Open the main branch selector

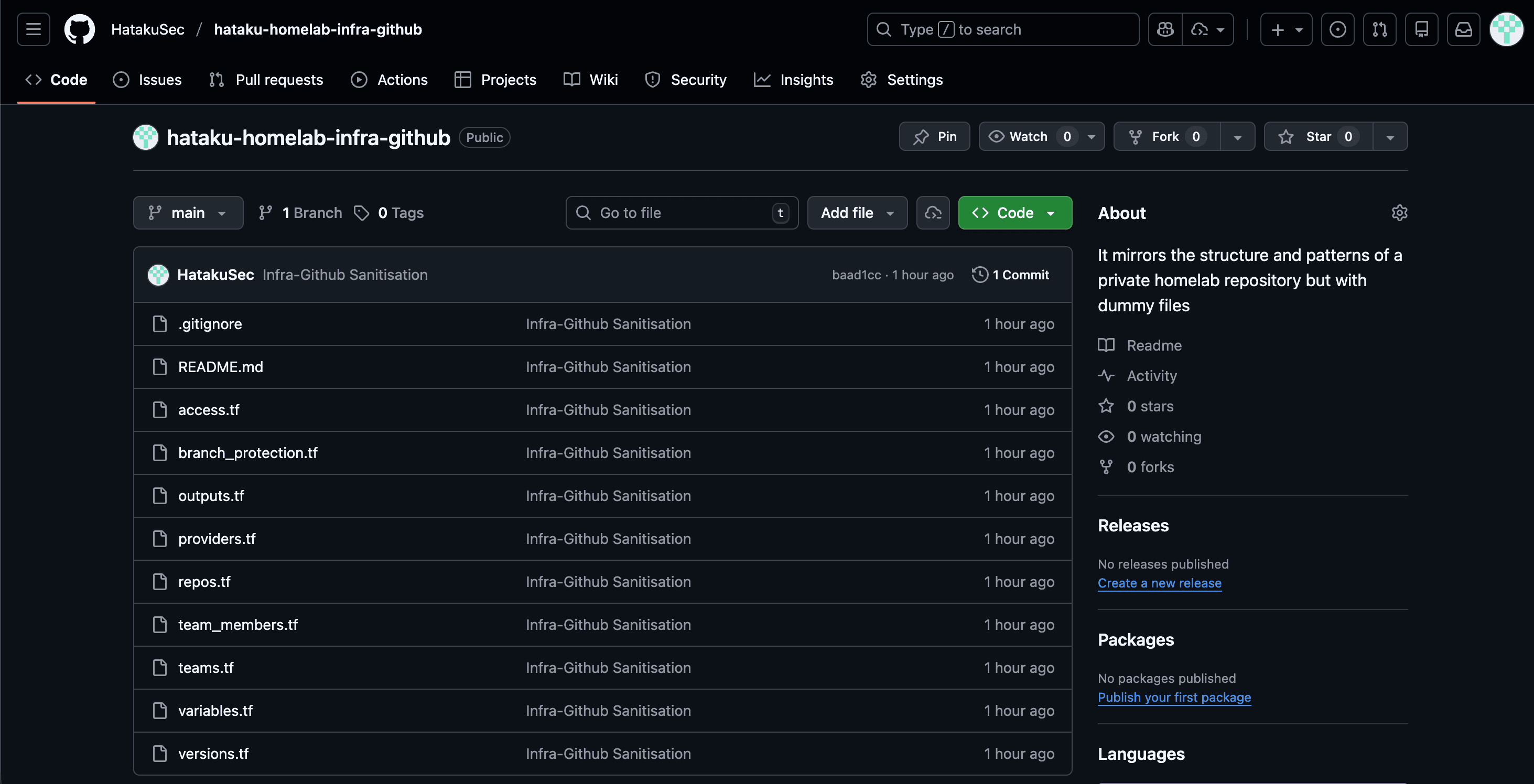(x=188, y=213)
